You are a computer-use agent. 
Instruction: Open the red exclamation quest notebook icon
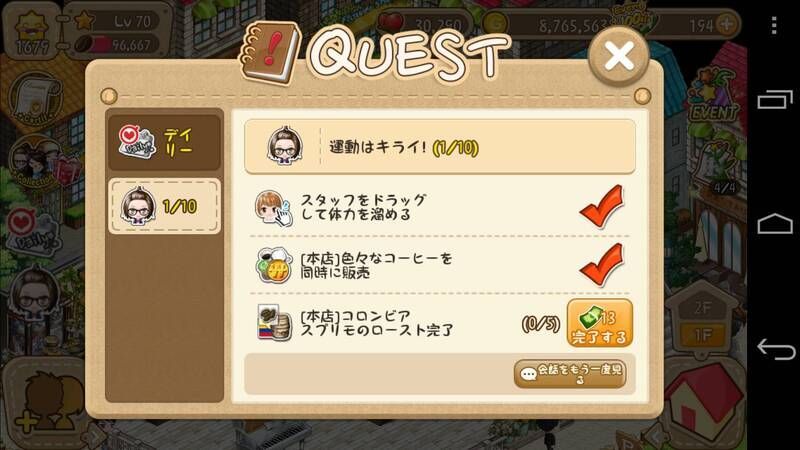click(x=270, y=53)
